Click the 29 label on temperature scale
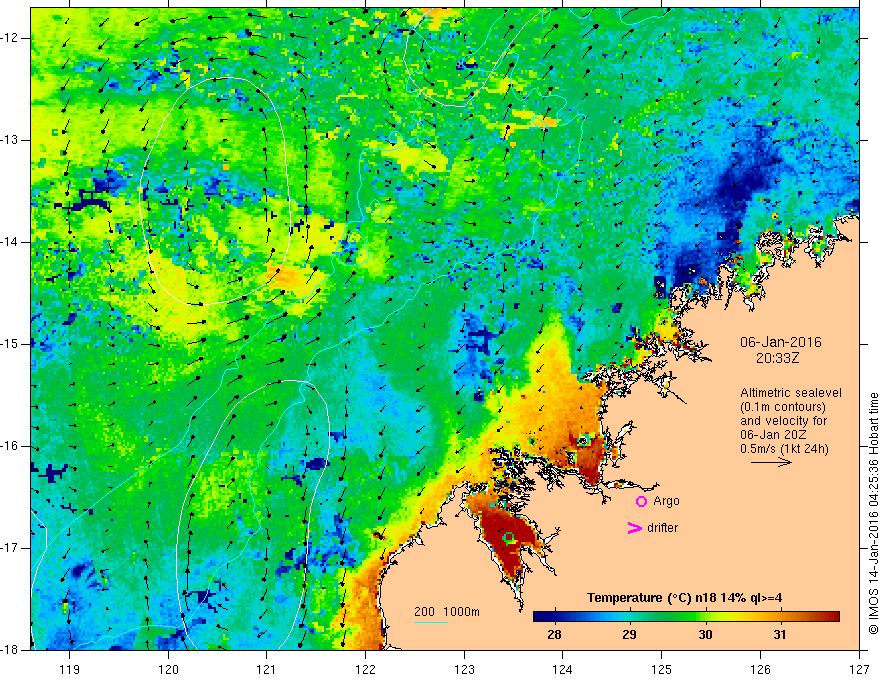The image size is (880, 680). [x=629, y=635]
